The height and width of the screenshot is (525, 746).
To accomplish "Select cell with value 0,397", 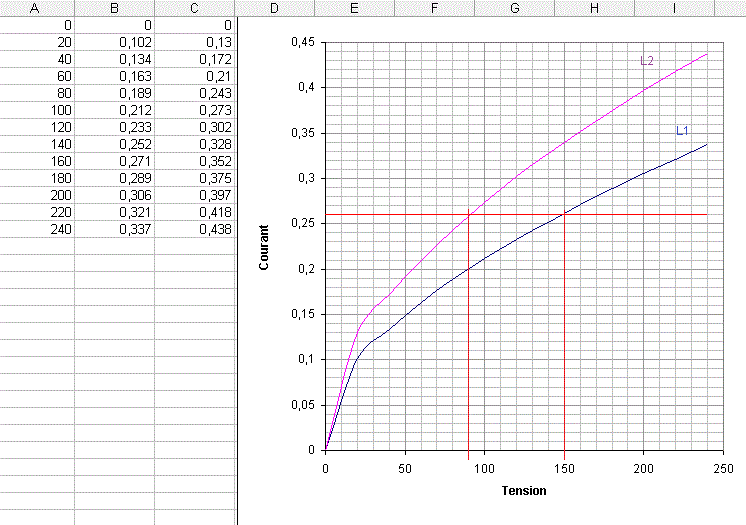I will point(195,195).
